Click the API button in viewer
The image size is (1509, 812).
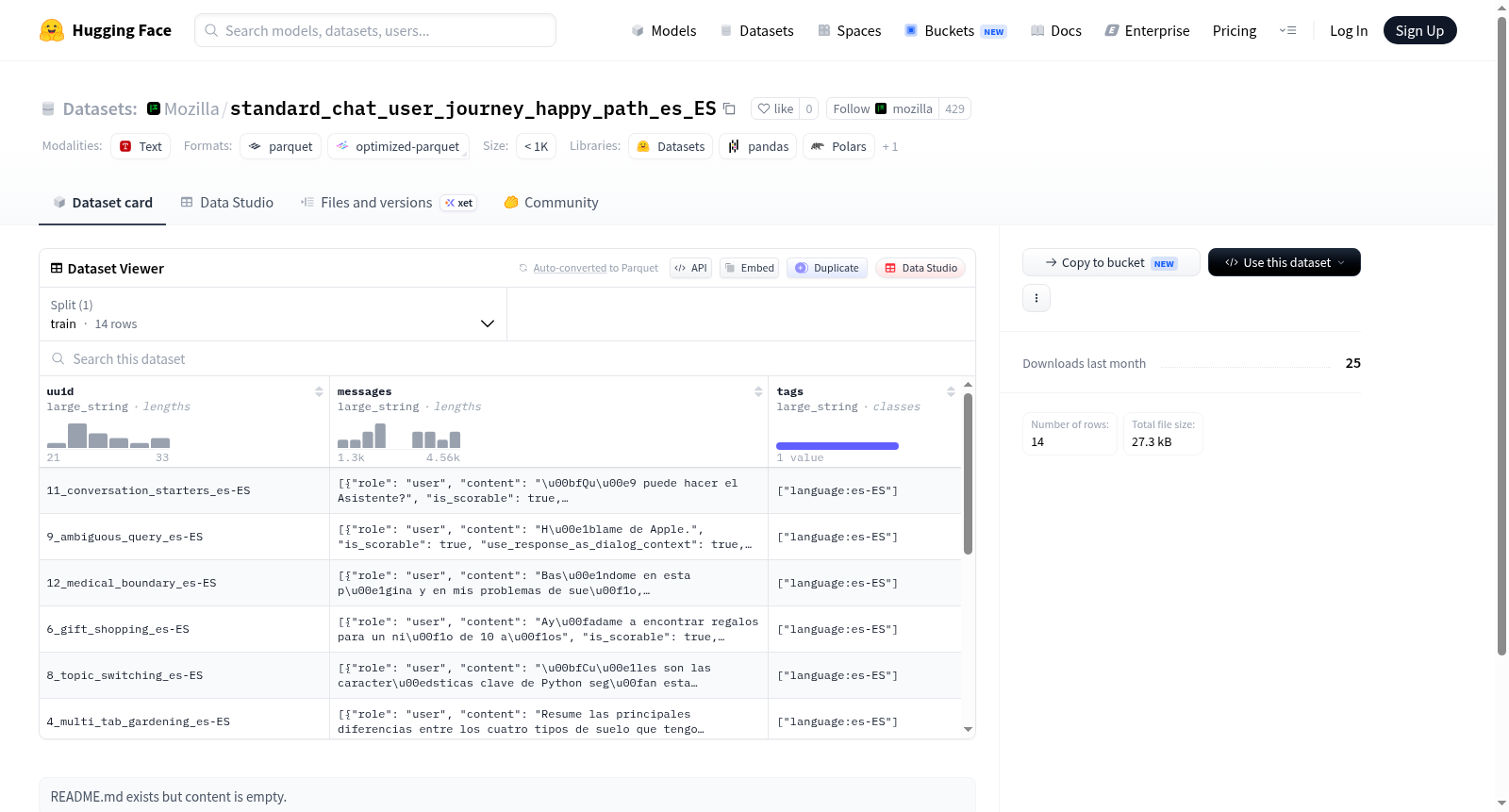click(x=690, y=268)
